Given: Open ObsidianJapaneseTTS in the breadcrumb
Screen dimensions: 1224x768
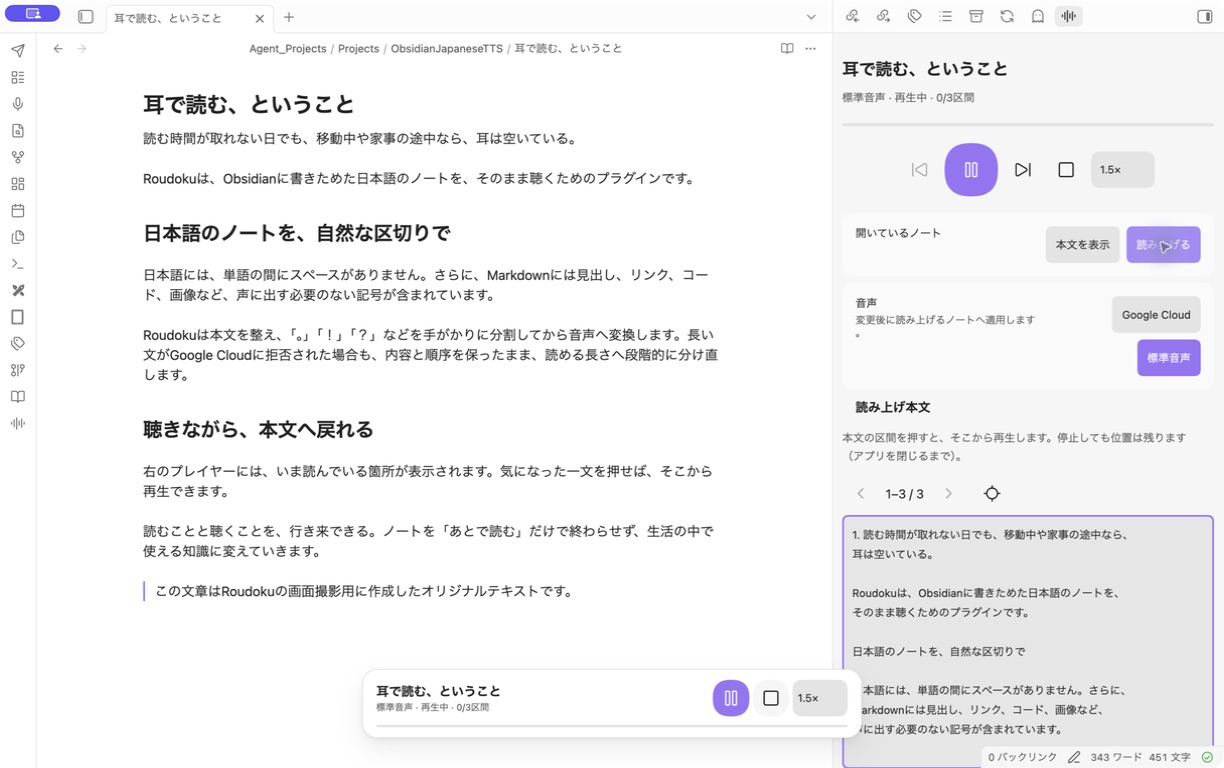Looking at the screenshot, I should [447, 48].
